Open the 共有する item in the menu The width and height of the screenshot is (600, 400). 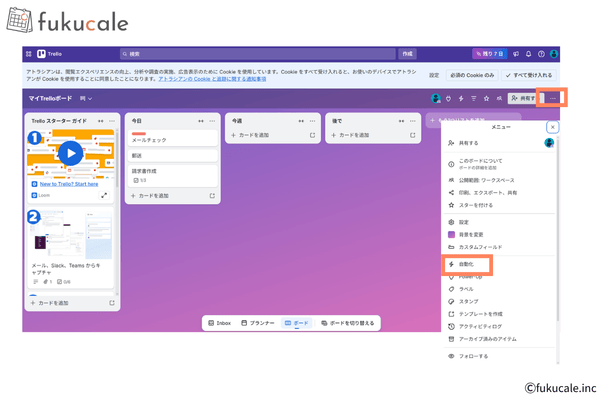pyautogui.click(x=468, y=143)
